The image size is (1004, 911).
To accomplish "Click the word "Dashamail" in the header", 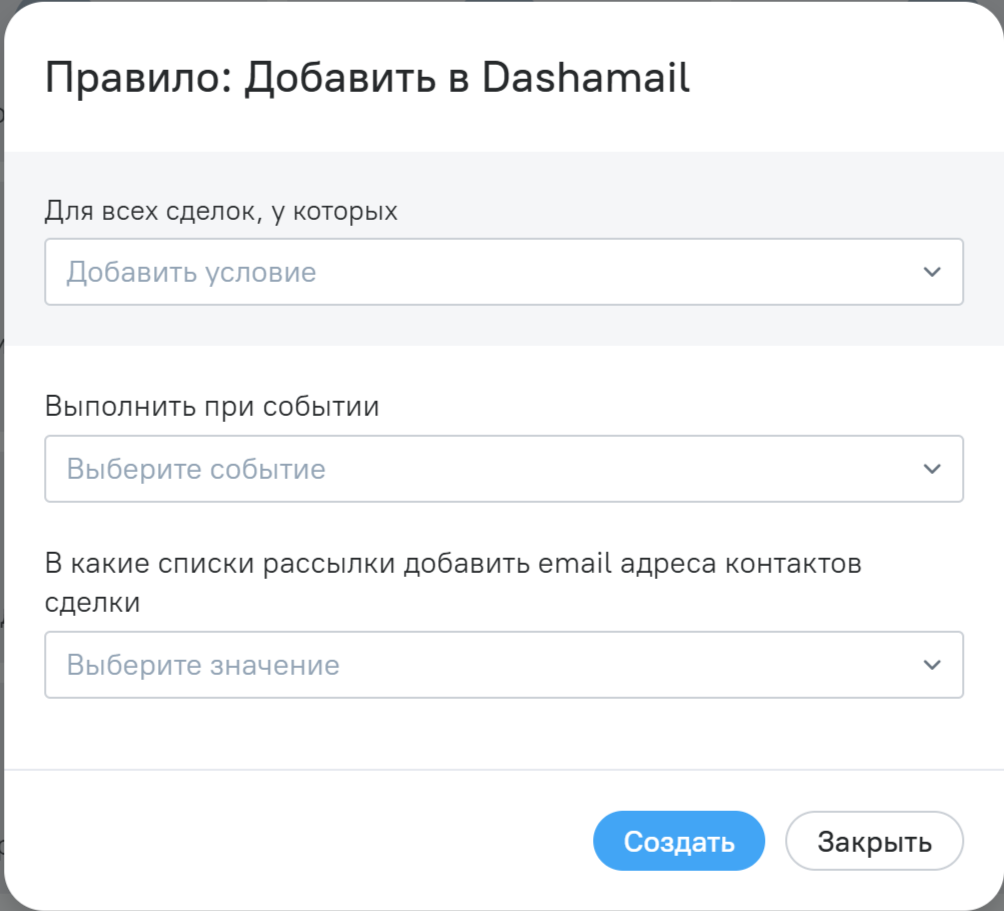I will coord(586,79).
